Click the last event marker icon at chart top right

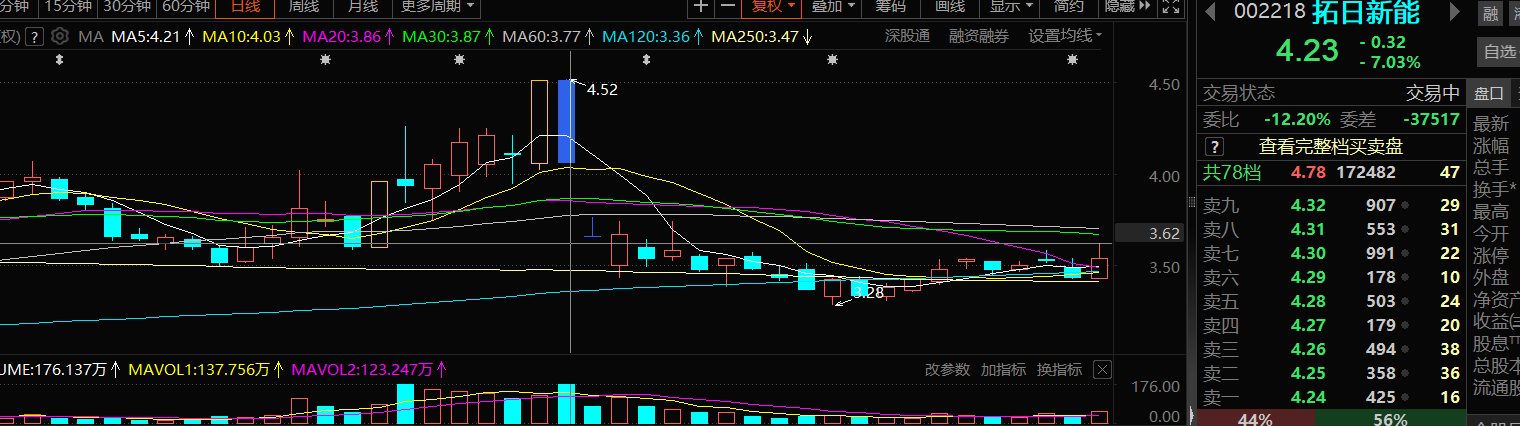(x=1072, y=60)
